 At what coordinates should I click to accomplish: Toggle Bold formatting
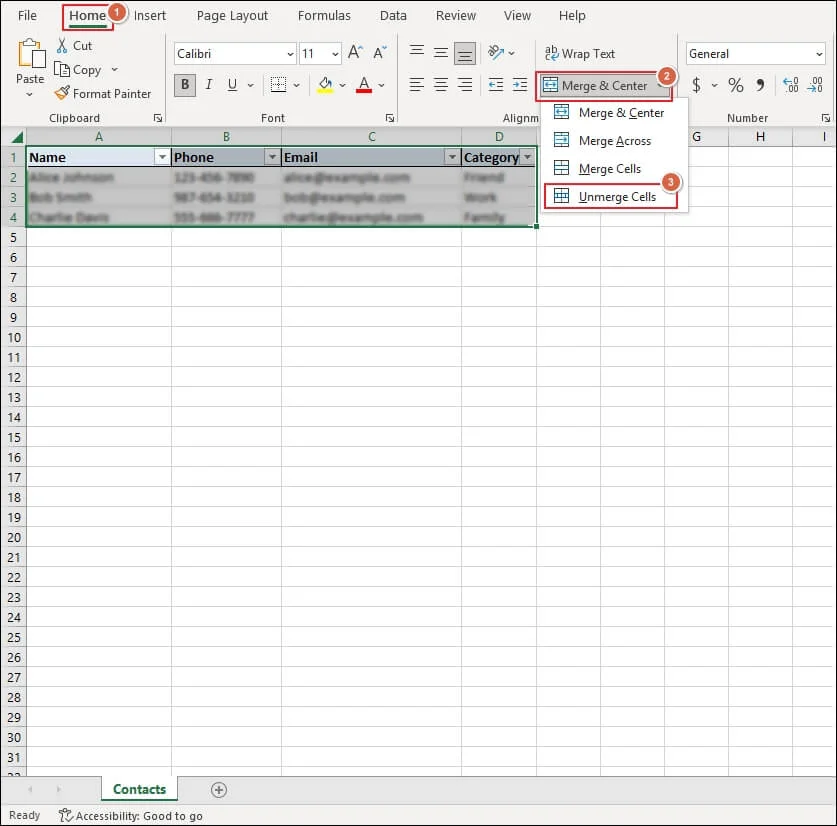pos(185,85)
